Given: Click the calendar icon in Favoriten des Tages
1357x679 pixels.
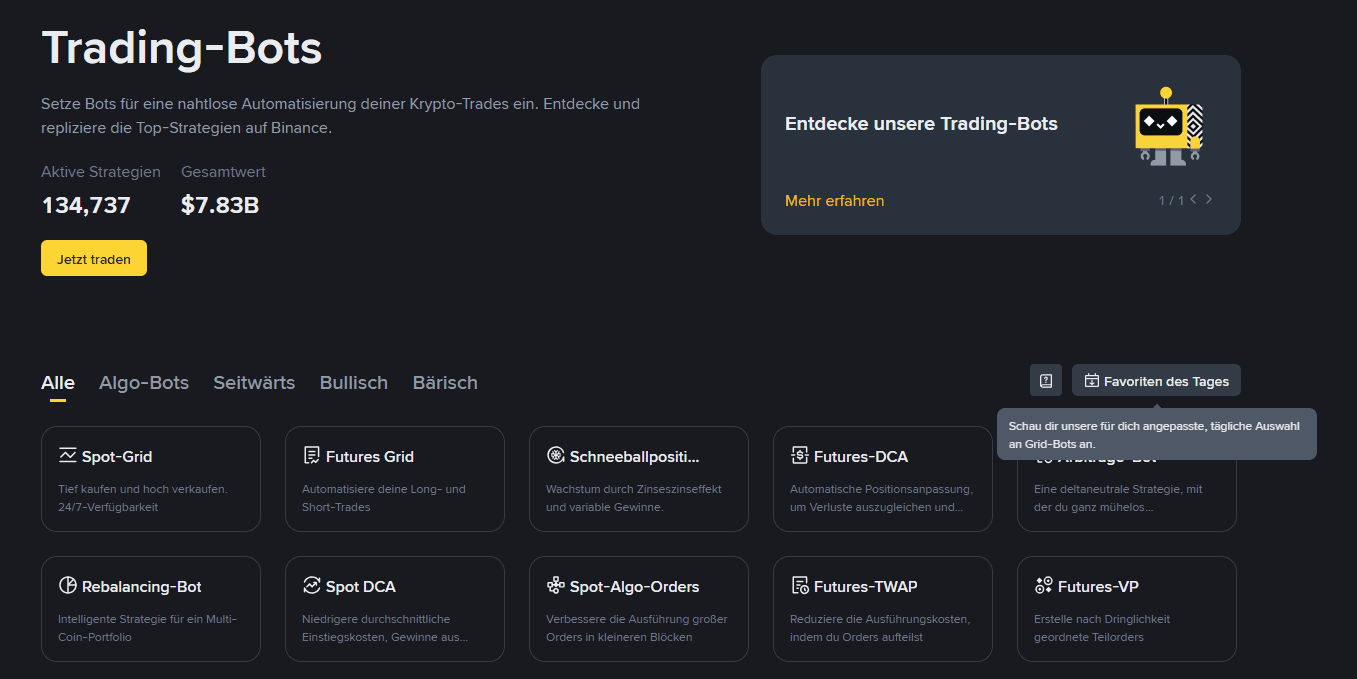Looking at the screenshot, I should [1092, 381].
